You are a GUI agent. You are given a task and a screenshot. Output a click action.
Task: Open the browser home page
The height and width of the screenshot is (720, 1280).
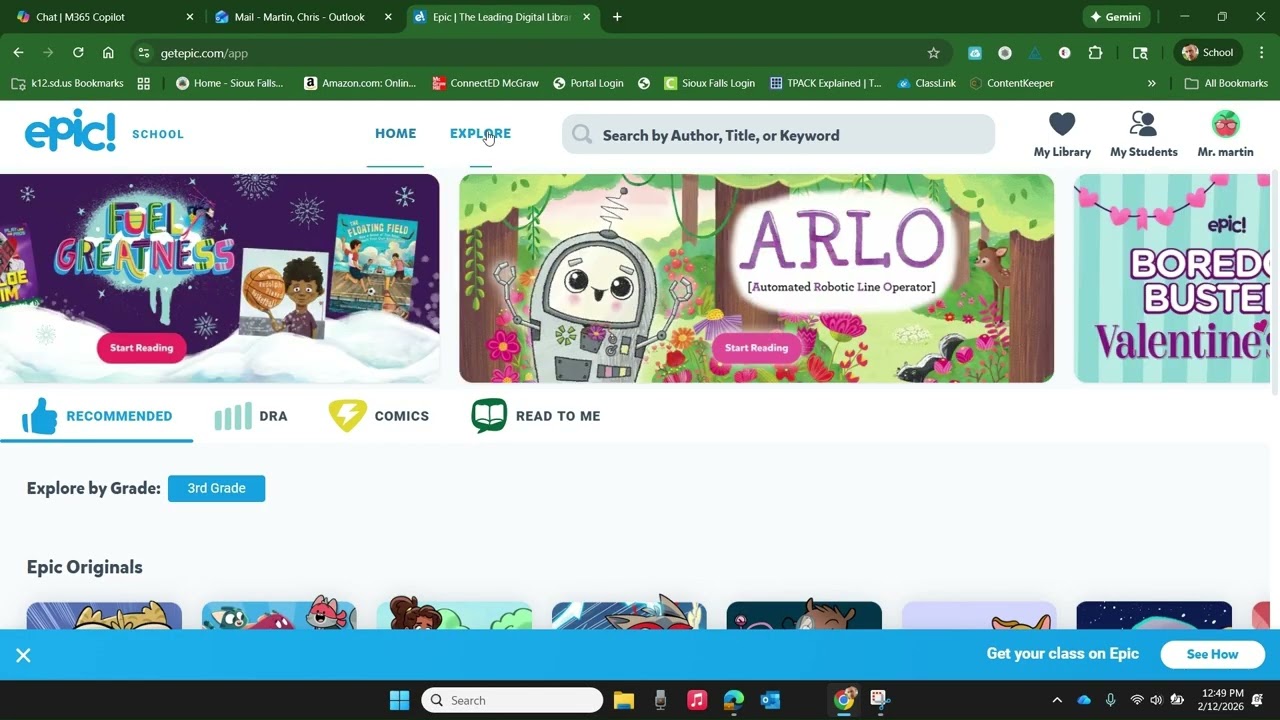108,53
